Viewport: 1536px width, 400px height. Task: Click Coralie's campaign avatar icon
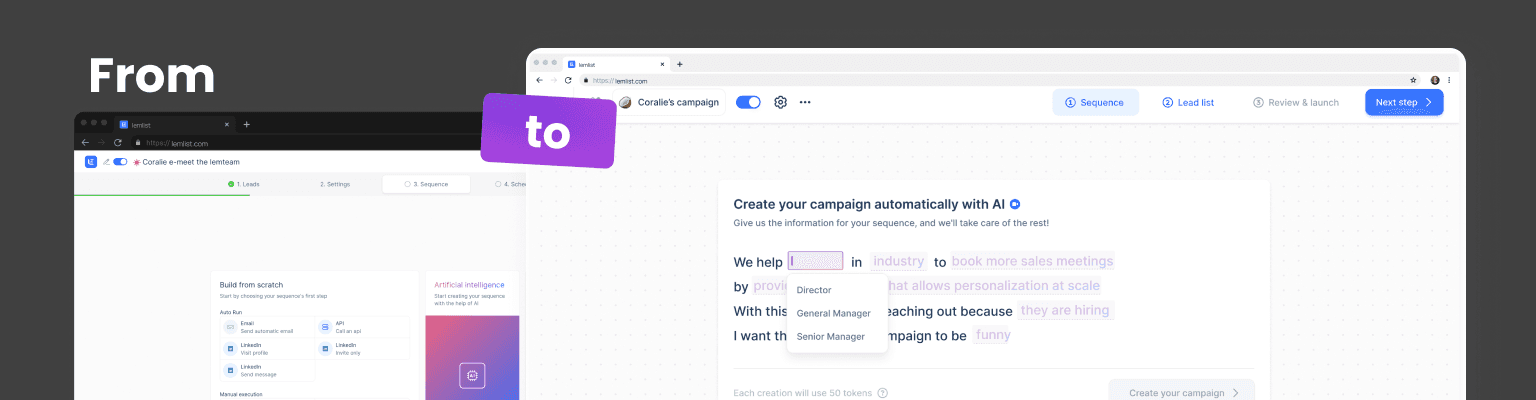(625, 102)
